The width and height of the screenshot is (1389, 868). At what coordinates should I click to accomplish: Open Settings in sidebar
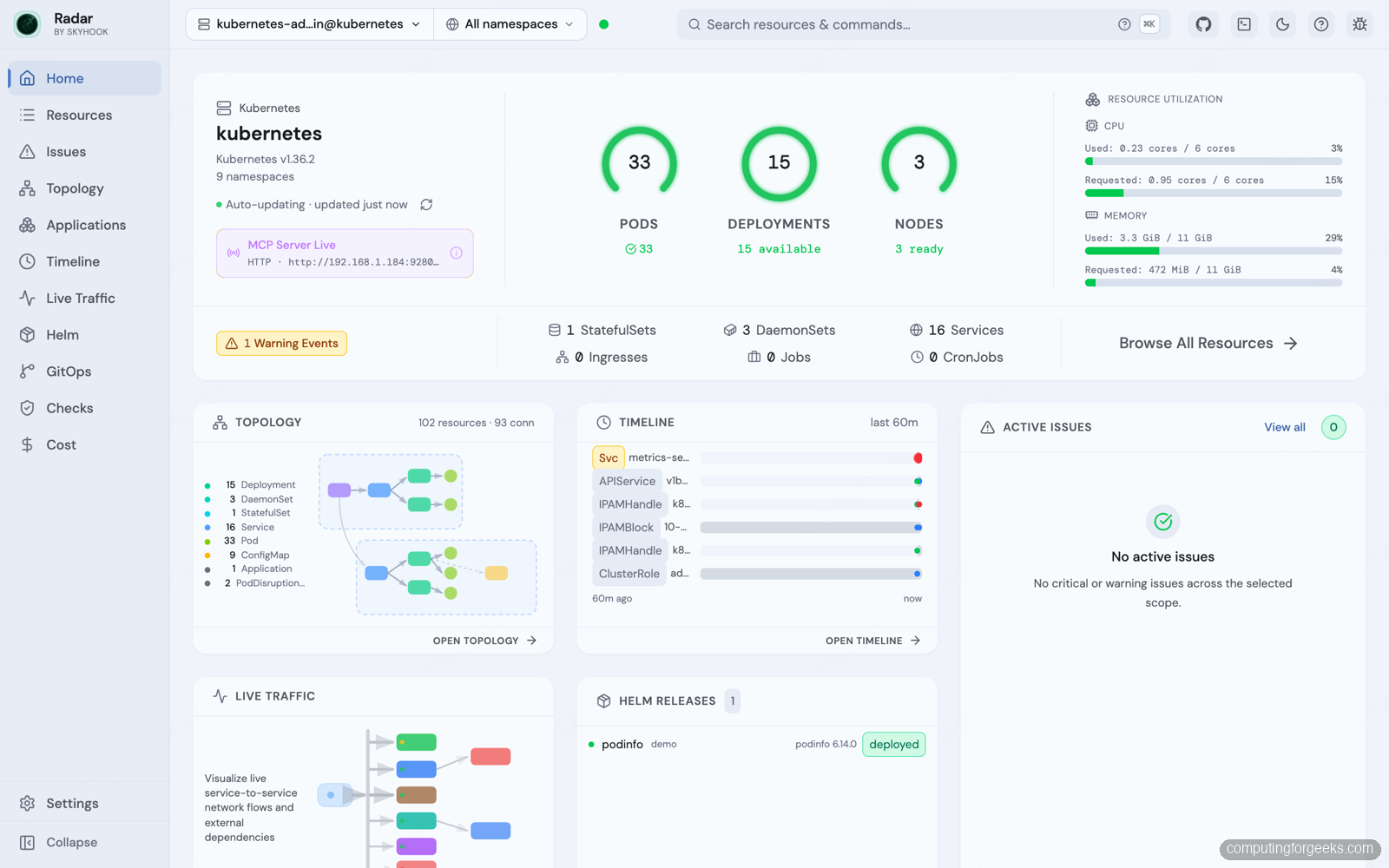coord(85,804)
